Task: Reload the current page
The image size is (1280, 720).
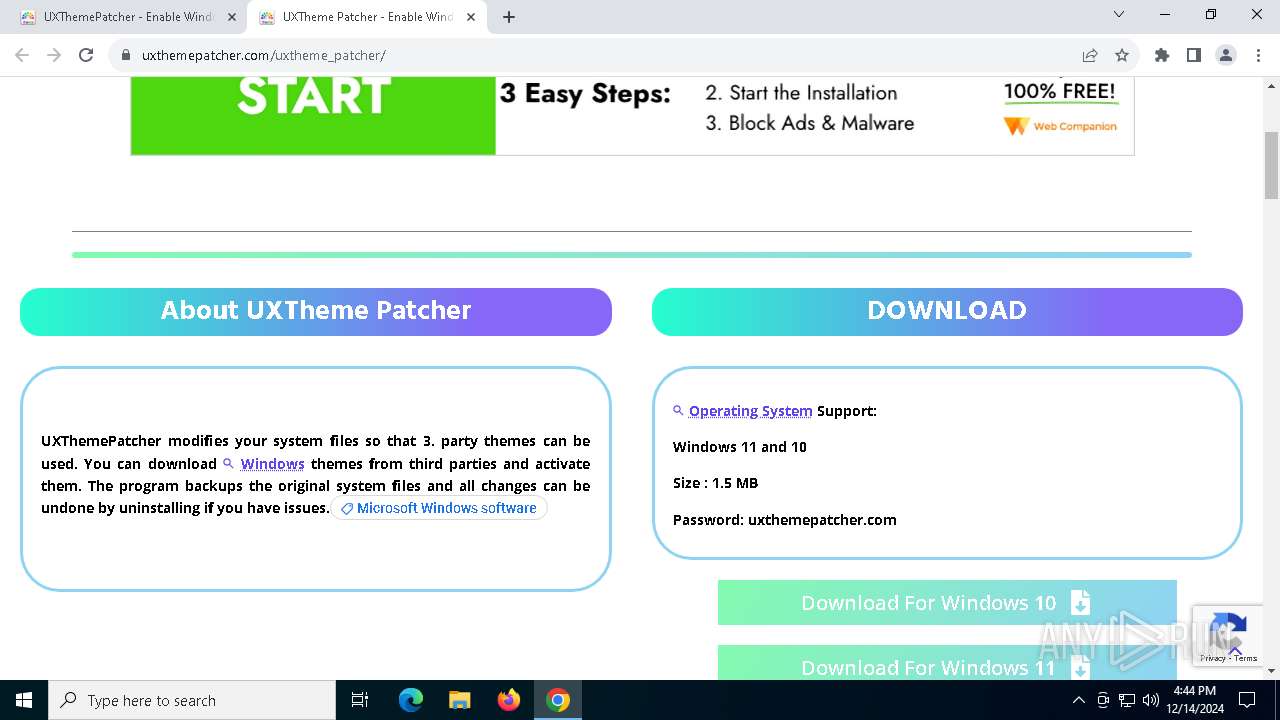Action: coord(86,55)
